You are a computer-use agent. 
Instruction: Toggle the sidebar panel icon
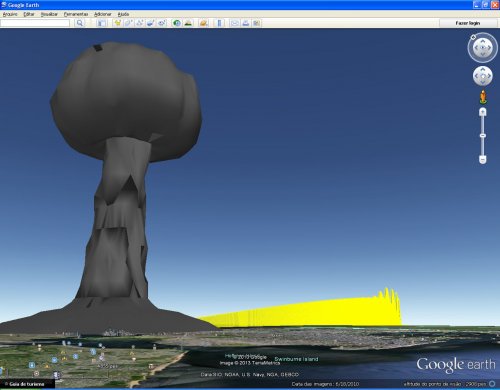(x=102, y=23)
